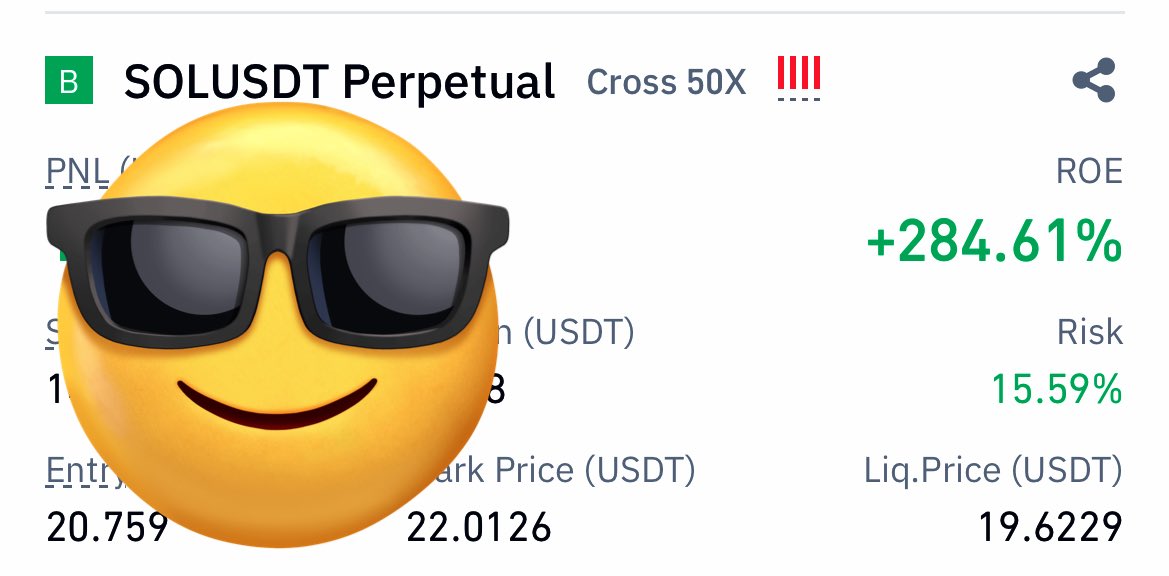Select the Cross 50X leverage label

(666, 82)
